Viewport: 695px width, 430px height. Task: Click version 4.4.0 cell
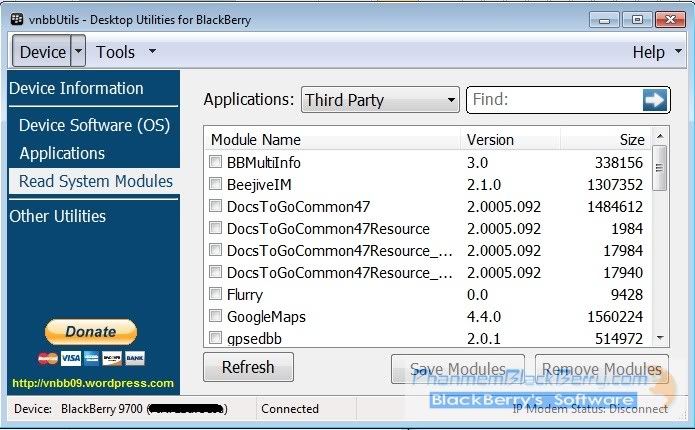click(484, 317)
